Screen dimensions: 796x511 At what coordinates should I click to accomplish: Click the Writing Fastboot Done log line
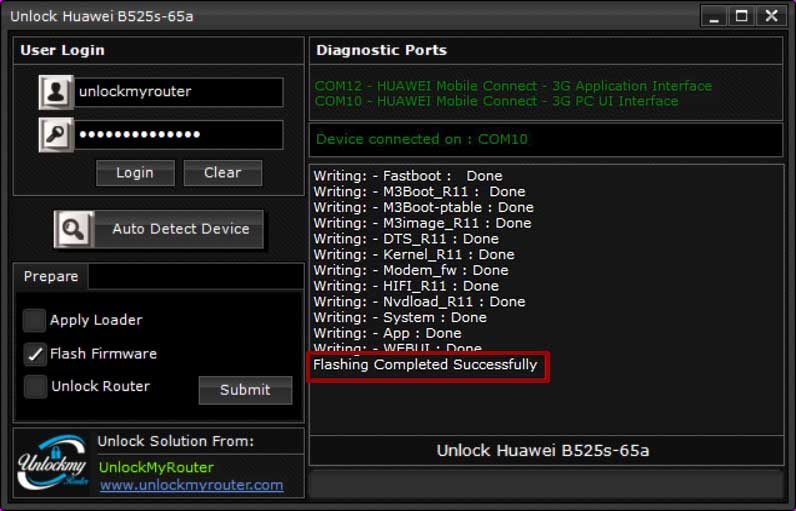(x=408, y=176)
